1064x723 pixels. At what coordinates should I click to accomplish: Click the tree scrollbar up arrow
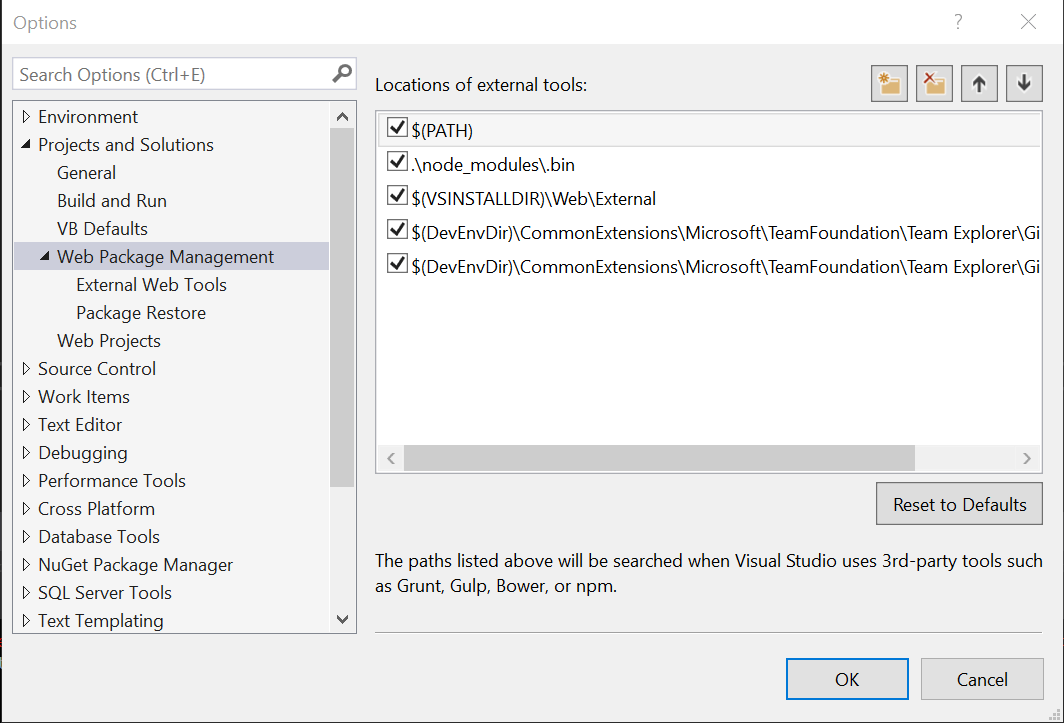click(343, 117)
